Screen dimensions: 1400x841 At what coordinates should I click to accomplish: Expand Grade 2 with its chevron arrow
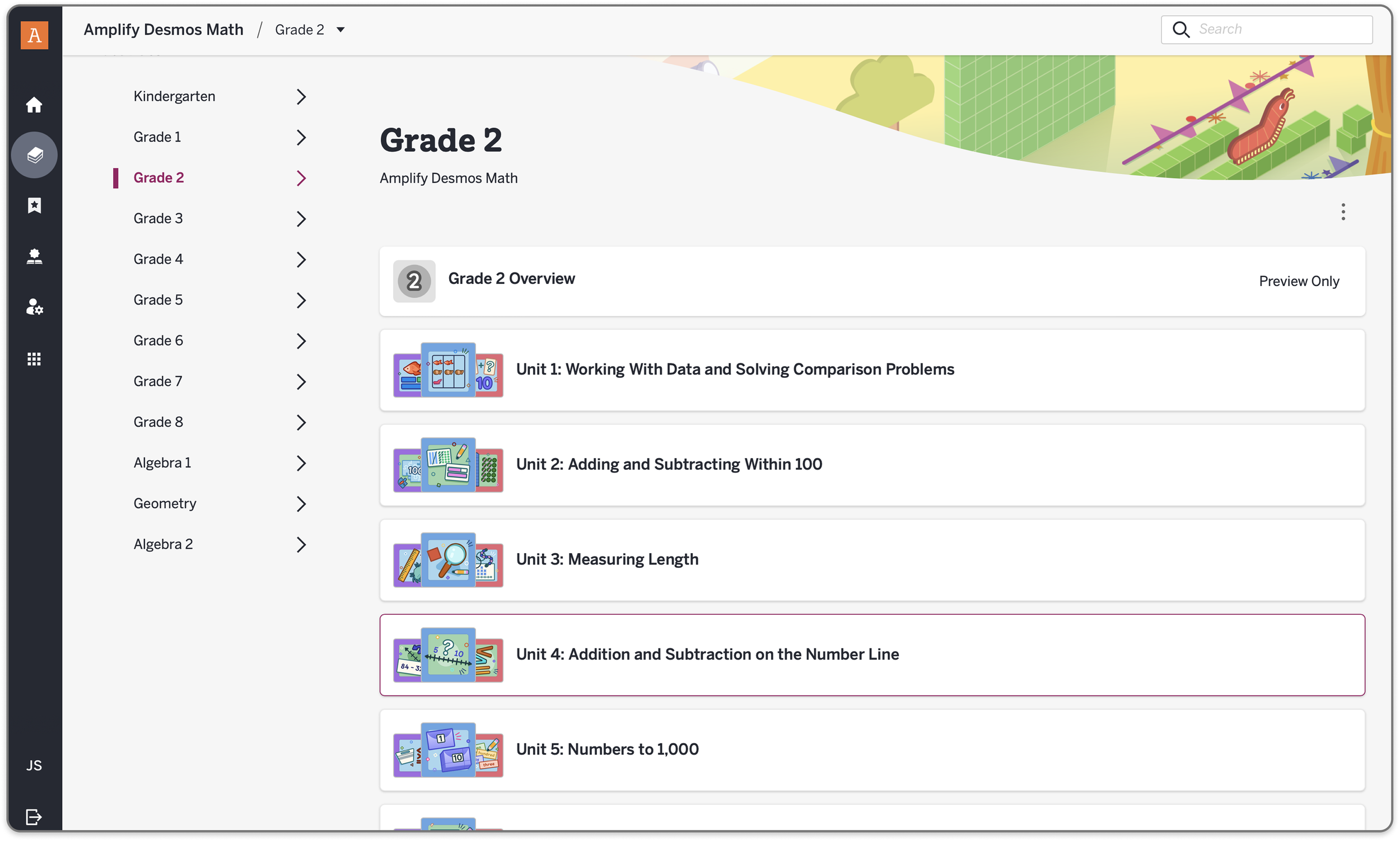tap(301, 179)
